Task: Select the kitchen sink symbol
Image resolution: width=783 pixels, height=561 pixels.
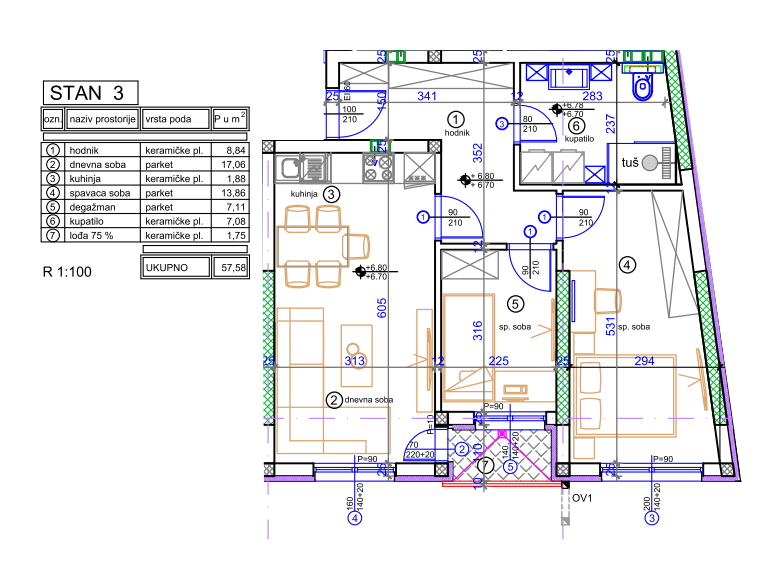Action: (289, 168)
